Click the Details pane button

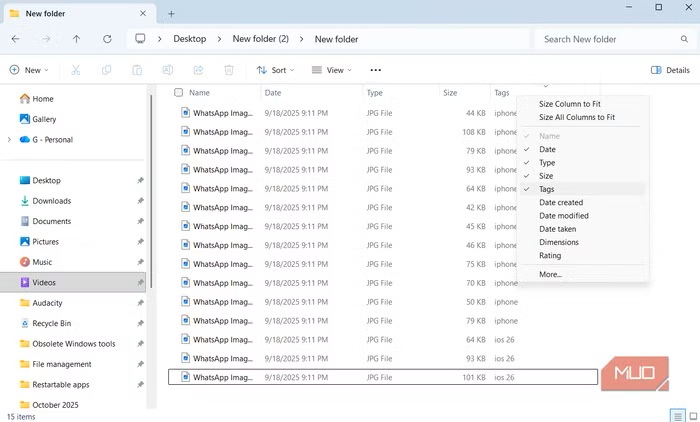tap(670, 70)
